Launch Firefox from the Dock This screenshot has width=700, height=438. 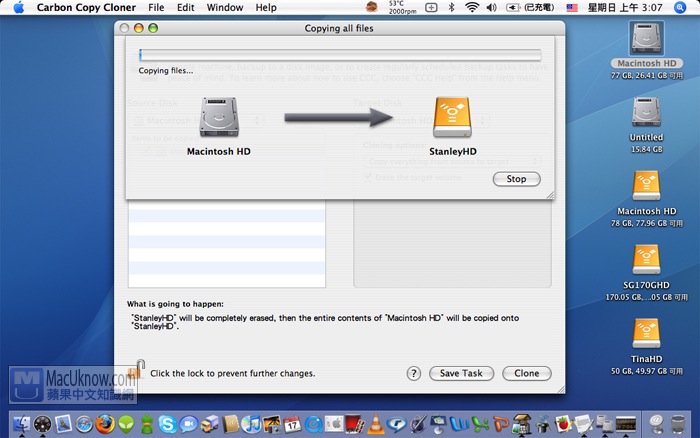(105, 424)
